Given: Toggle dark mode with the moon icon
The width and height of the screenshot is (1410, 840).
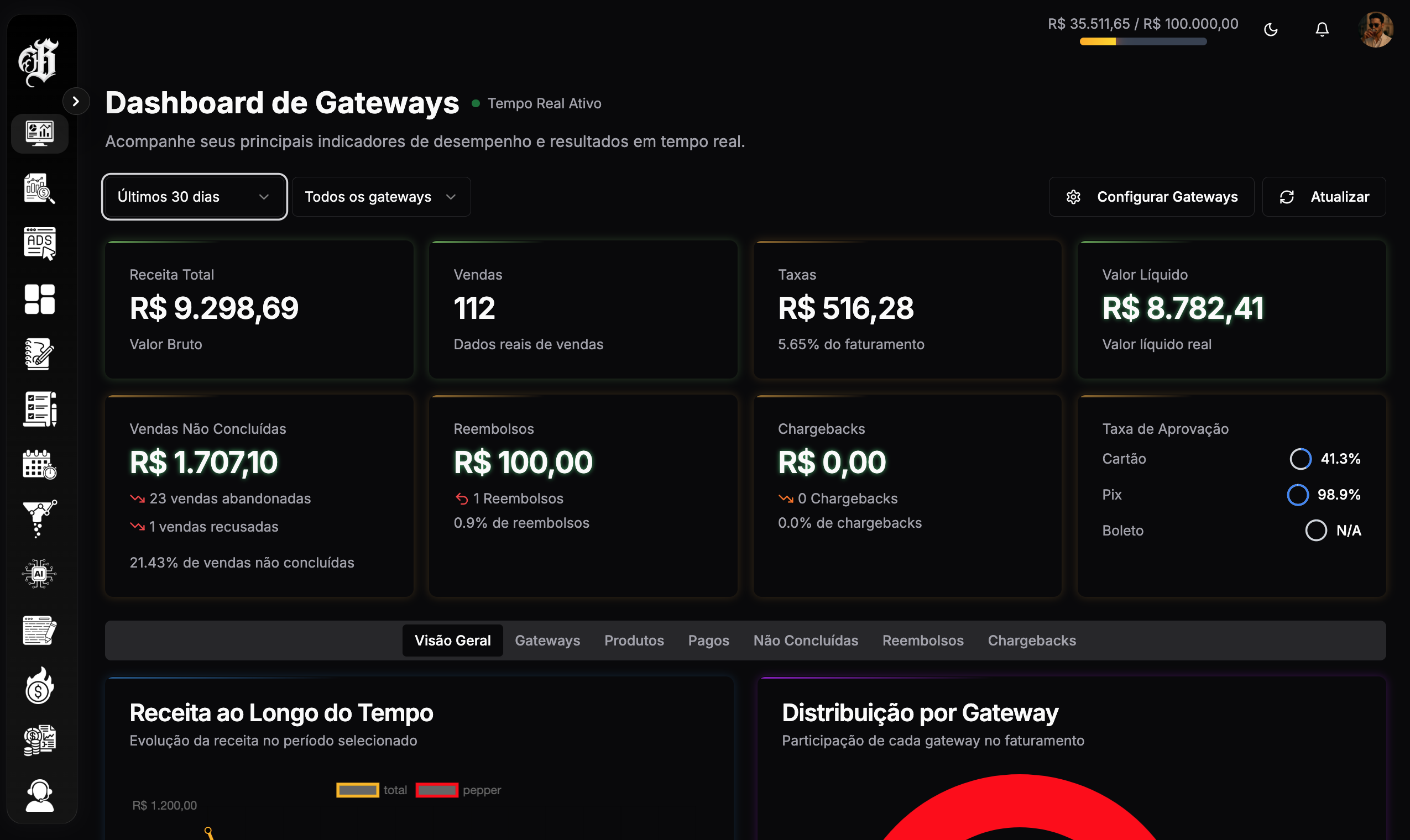Looking at the screenshot, I should (1271, 29).
